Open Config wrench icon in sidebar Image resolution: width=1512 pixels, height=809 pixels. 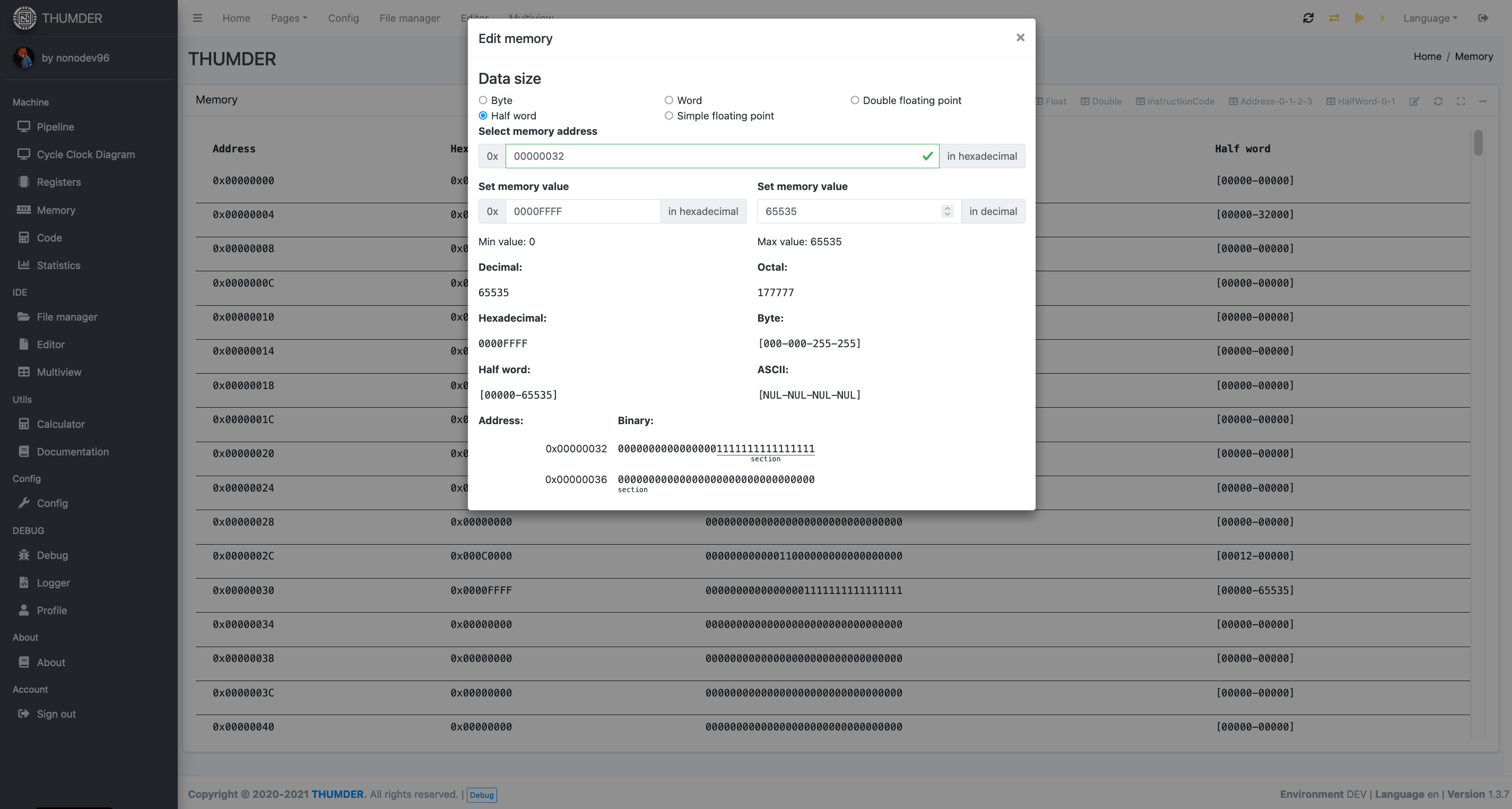(23, 503)
